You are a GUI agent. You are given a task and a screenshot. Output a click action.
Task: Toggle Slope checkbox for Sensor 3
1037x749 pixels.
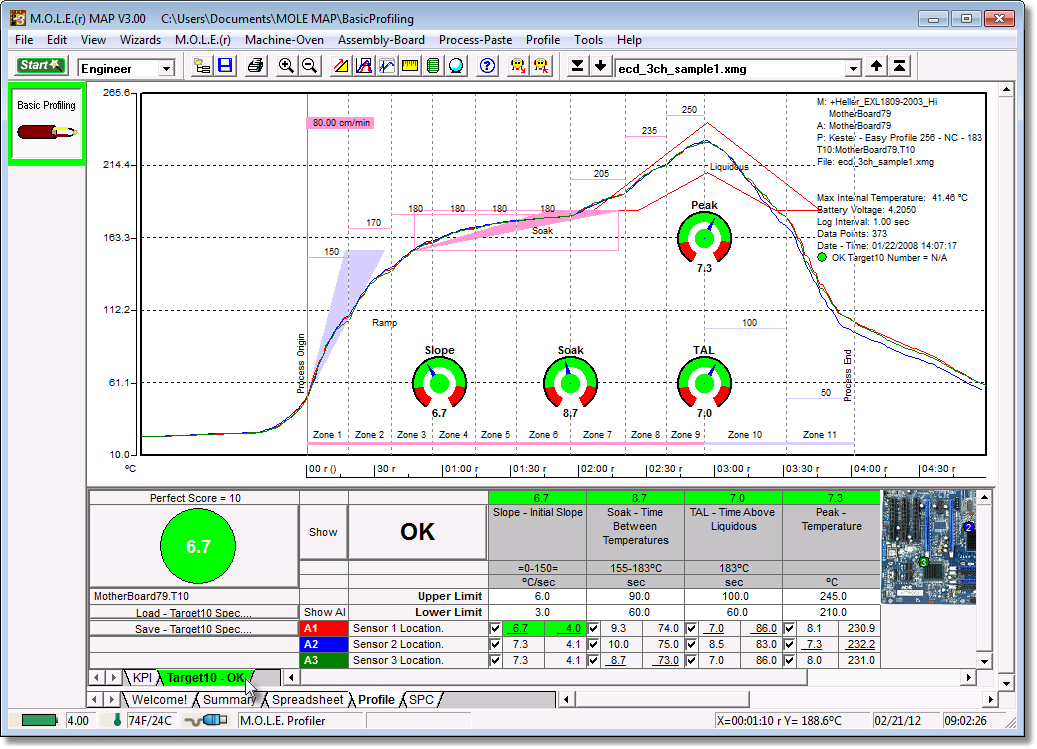pos(495,660)
